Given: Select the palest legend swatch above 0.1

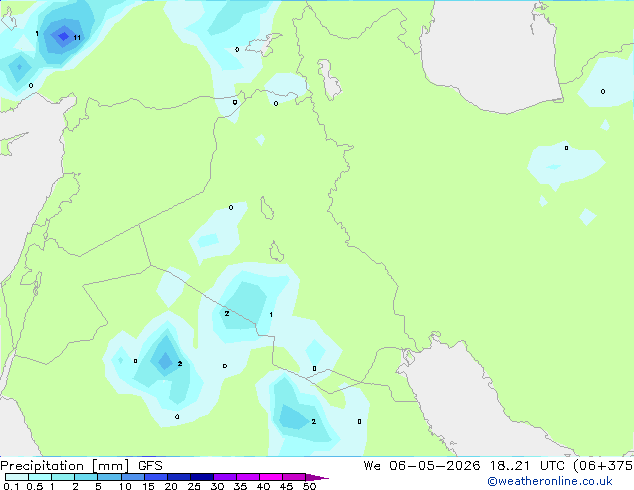Looking at the screenshot, I should (17, 477).
